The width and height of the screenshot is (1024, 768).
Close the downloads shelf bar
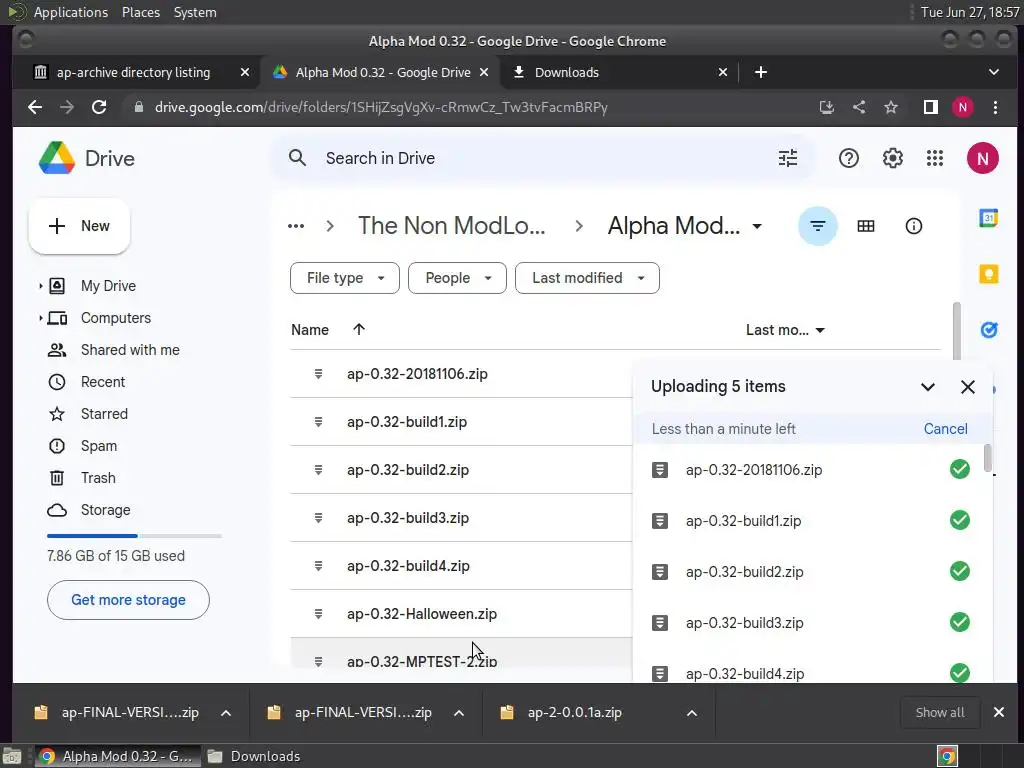(x=999, y=712)
